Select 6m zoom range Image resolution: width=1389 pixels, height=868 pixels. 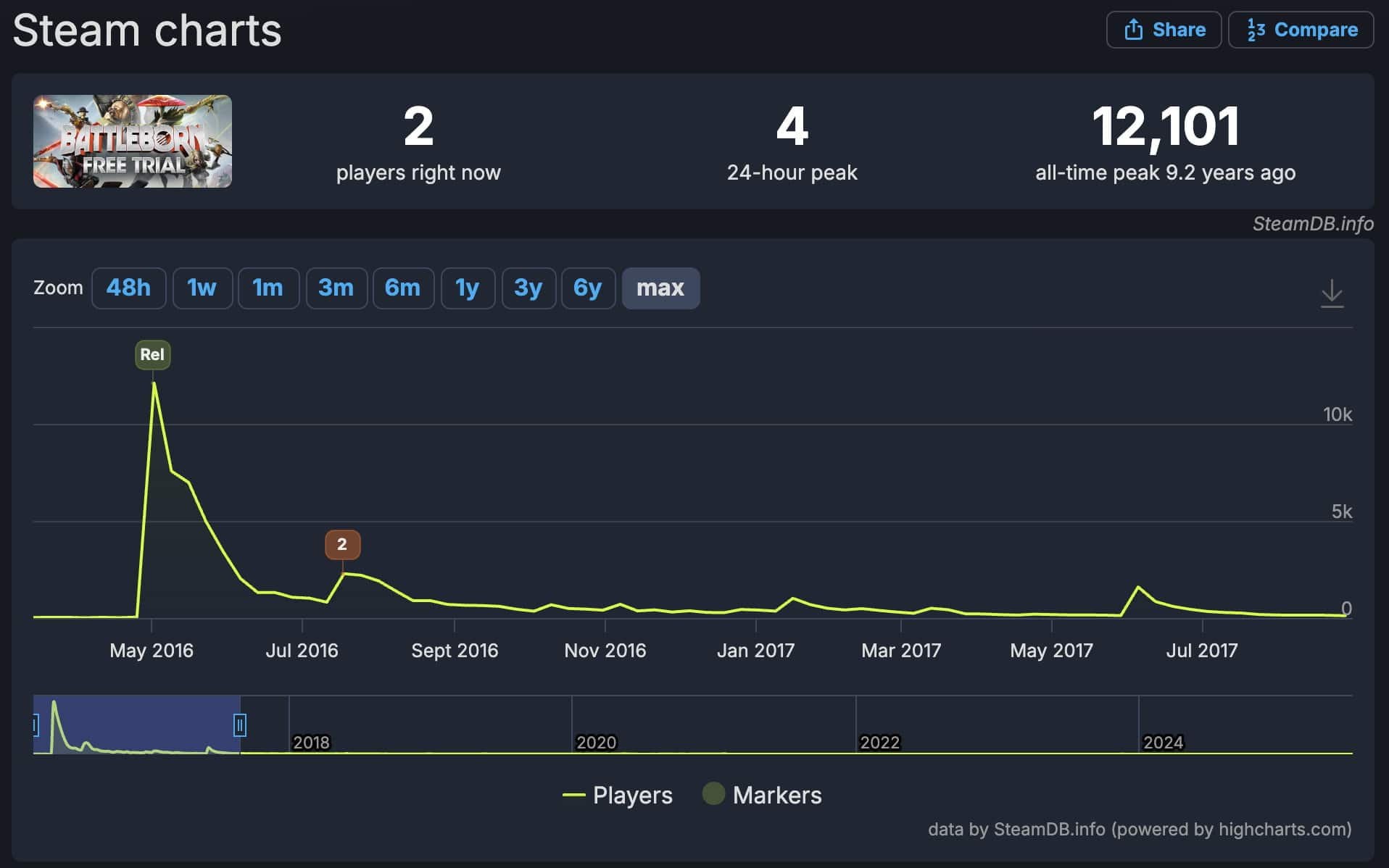pos(403,288)
